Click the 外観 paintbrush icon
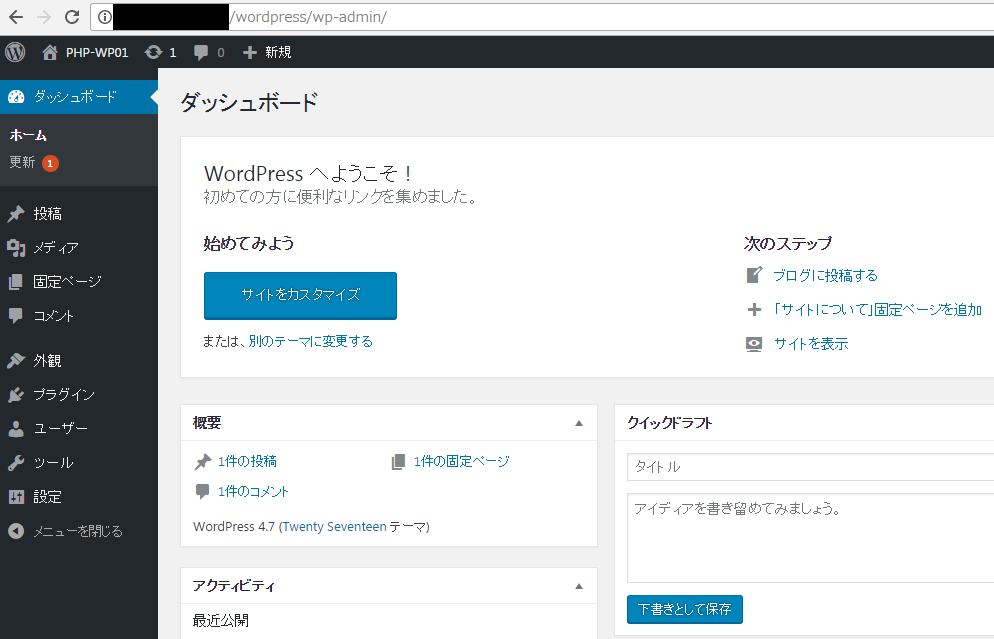The image size is (994, 639). (x=16, y=361)
